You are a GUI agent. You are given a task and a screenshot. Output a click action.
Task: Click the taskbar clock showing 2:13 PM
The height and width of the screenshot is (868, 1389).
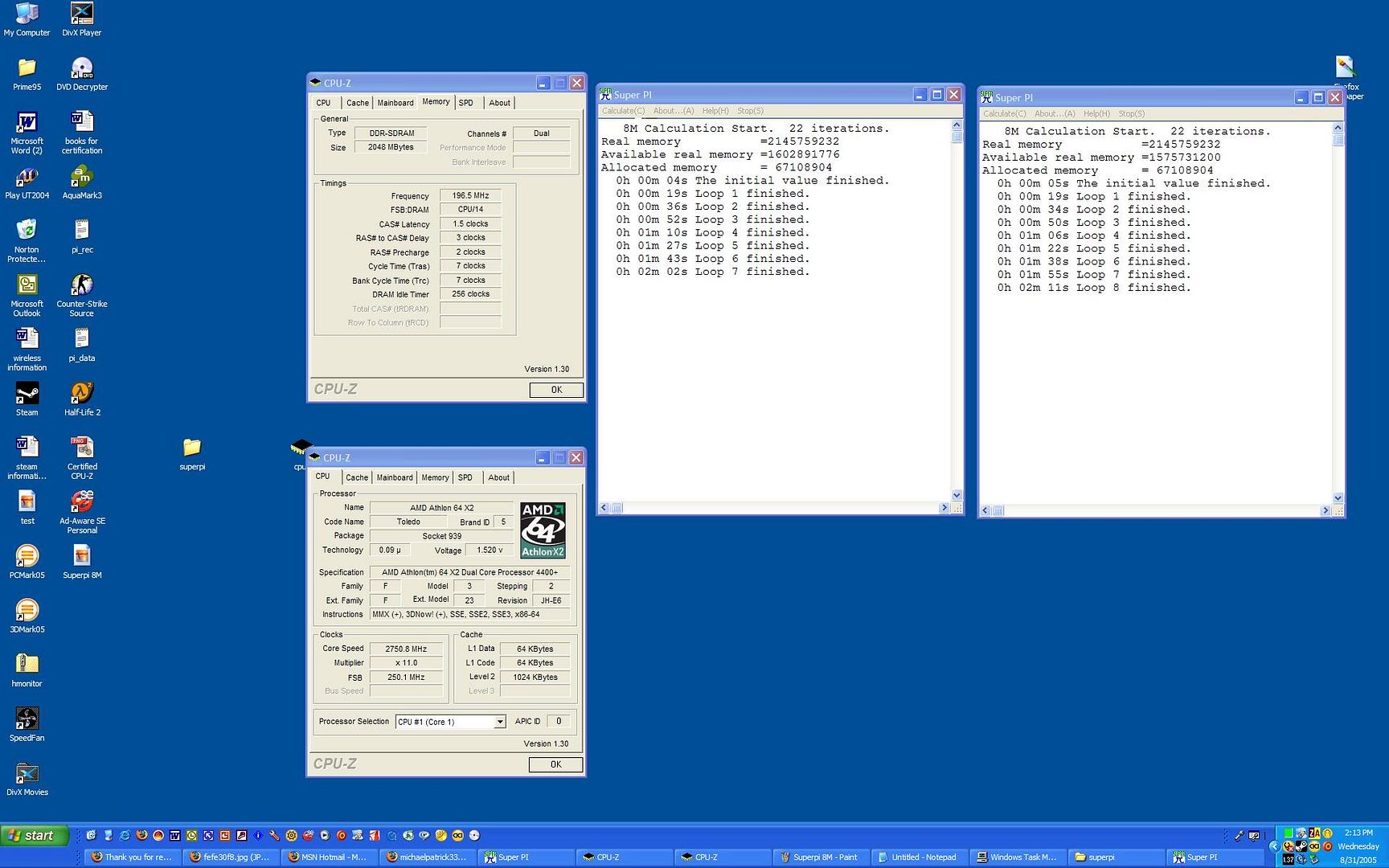click(1358, 833)
